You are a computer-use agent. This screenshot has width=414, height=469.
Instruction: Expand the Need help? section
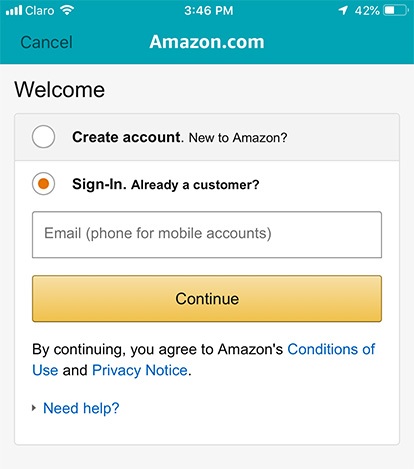81,408
